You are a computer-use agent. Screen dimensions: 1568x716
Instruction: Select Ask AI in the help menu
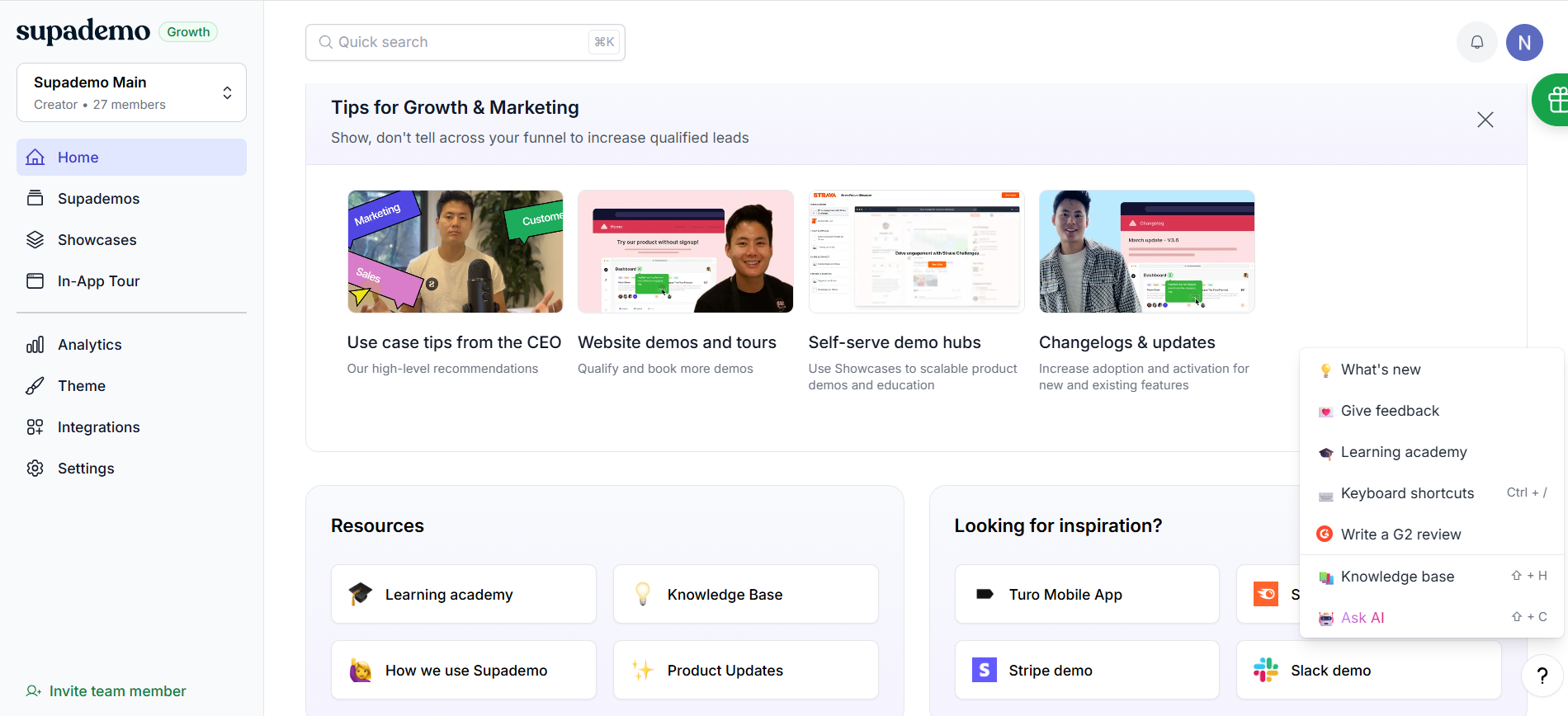point(1362,618)
